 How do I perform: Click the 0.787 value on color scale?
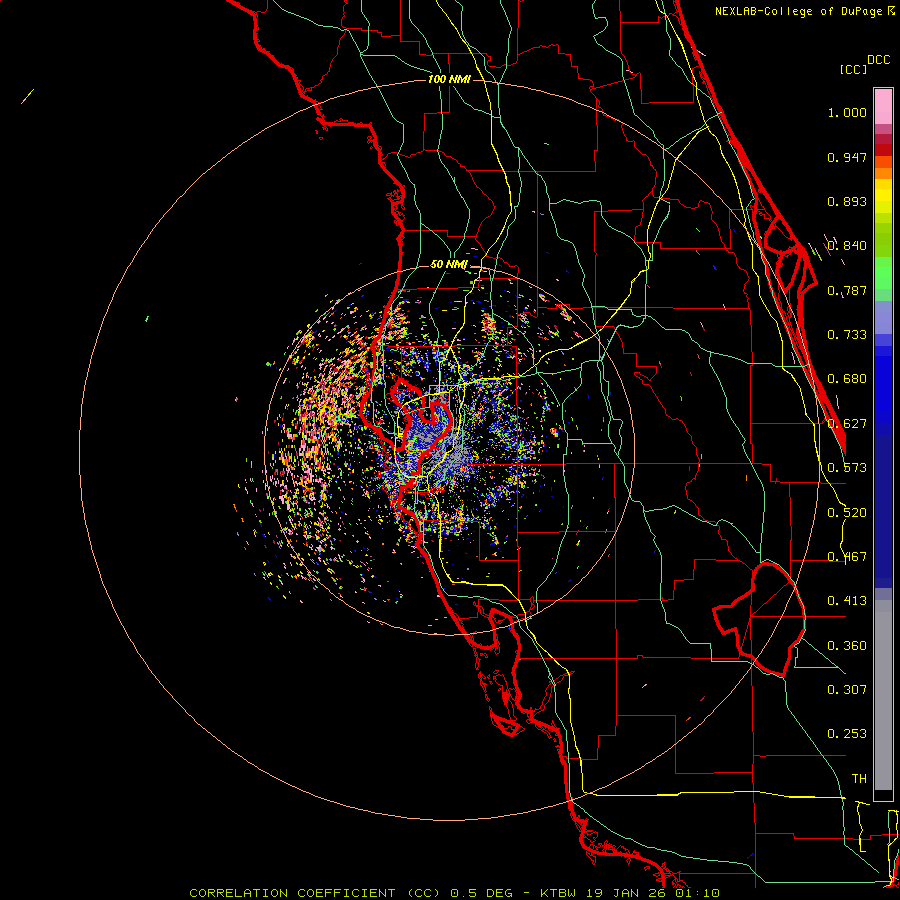pos(847,290)
